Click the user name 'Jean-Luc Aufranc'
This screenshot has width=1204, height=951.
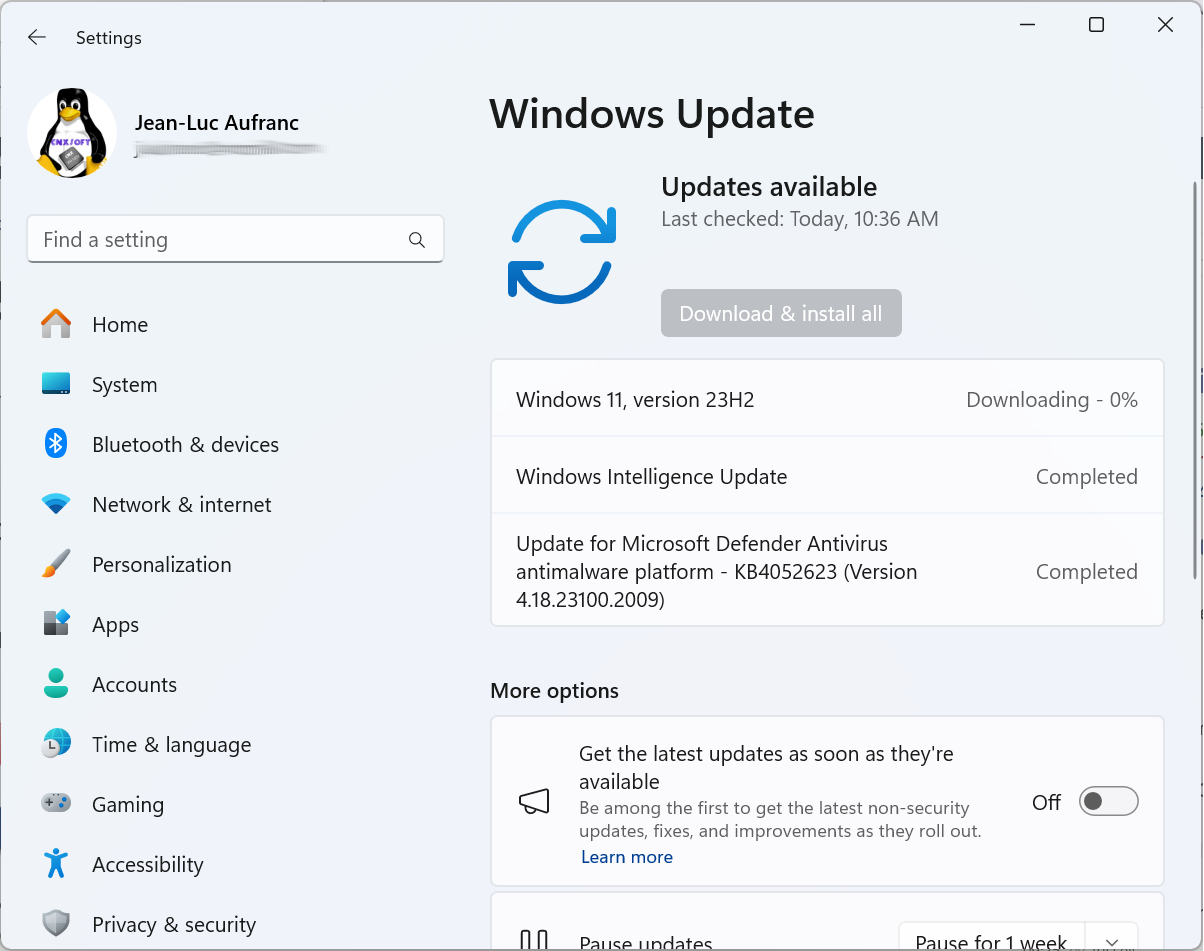(x=216, y=123)
